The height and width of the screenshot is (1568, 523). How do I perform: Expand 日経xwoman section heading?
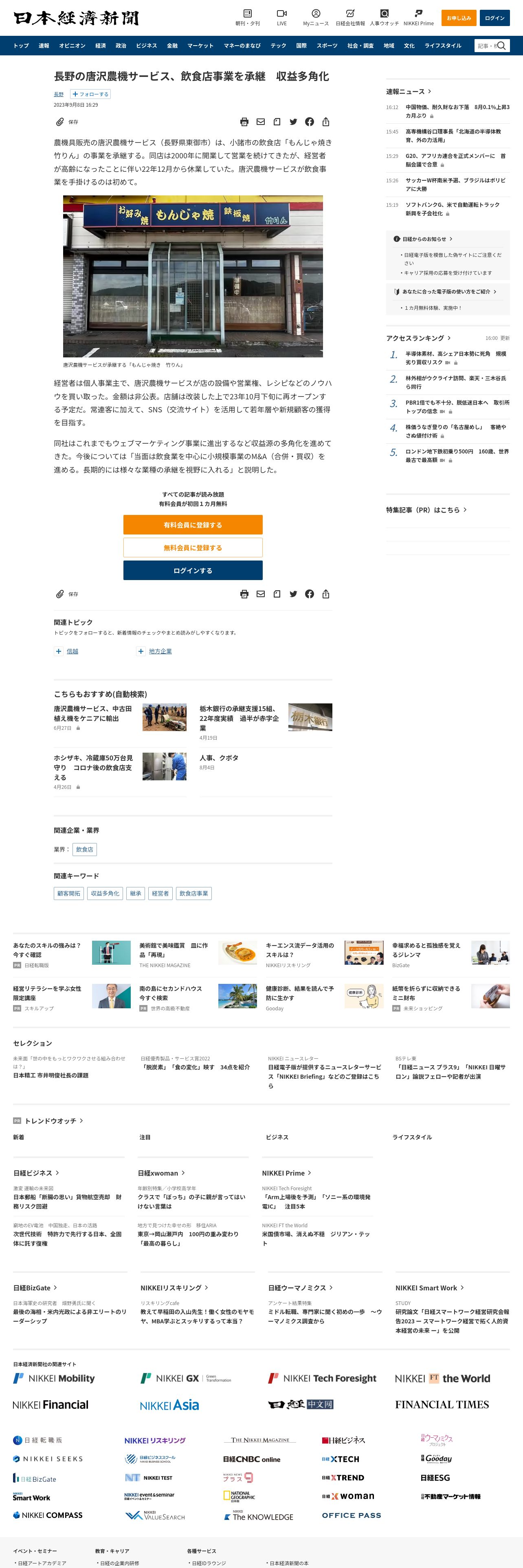[161, 1173]
